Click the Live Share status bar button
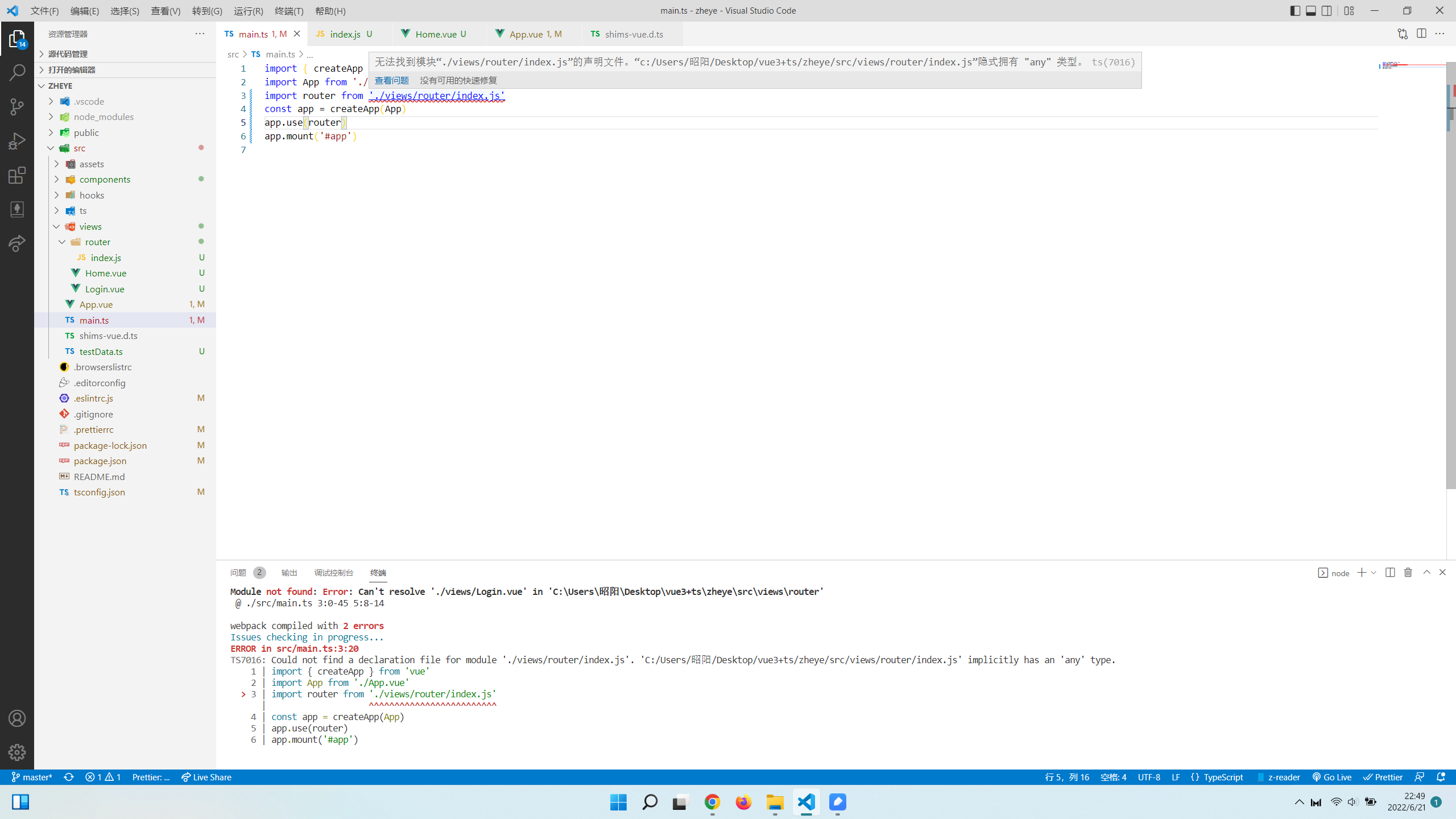 206,777
